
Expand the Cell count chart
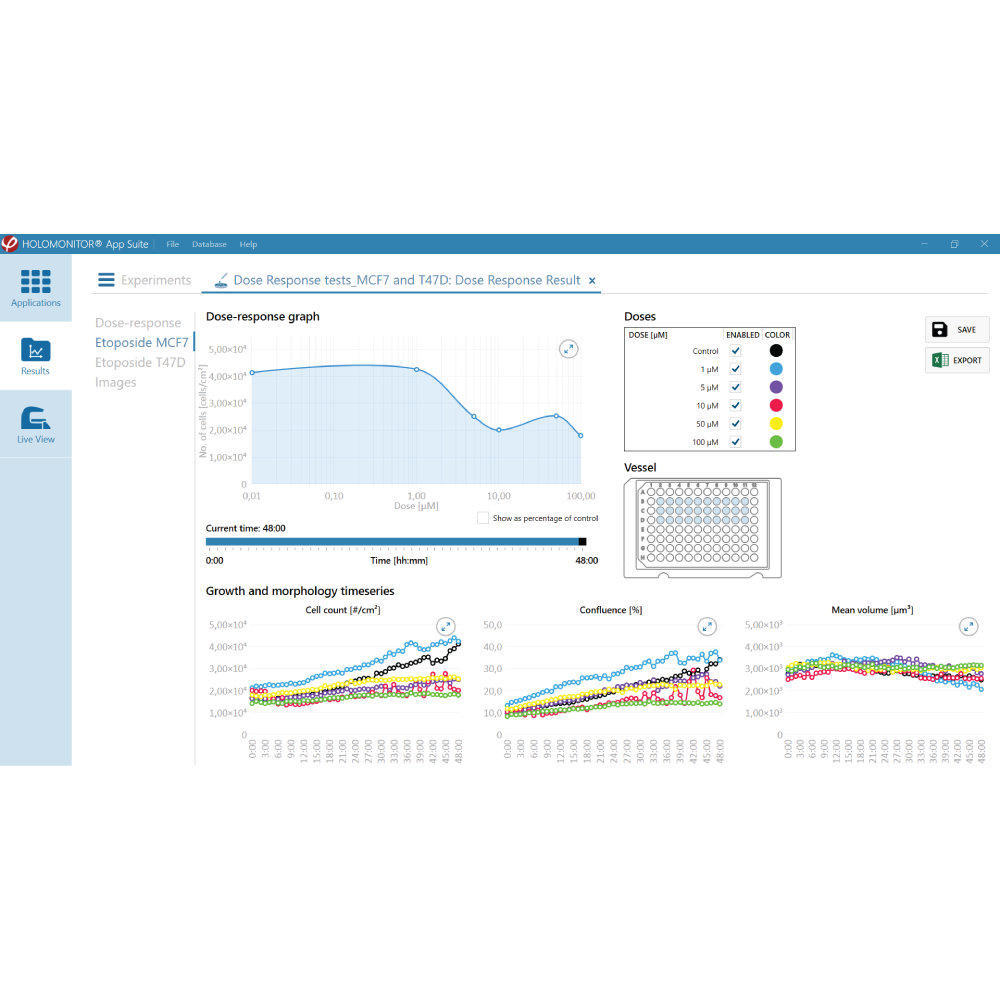click(x=446, y=626)
